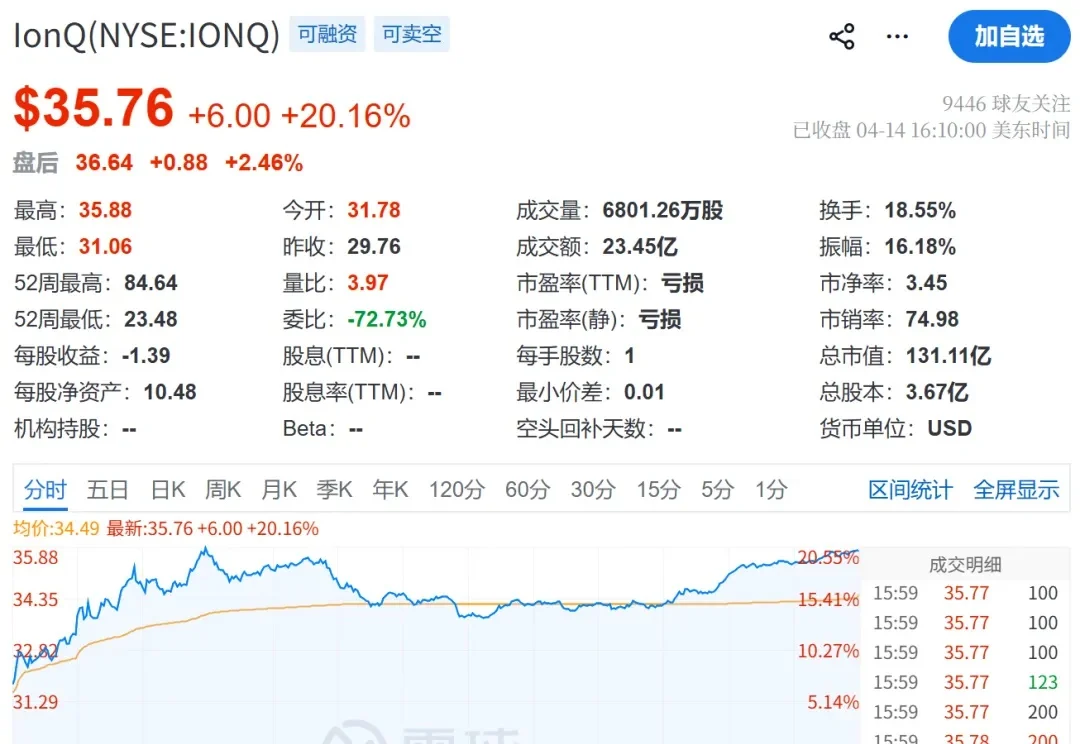
Task: Select the 1分 one-minute chart tab
Action: [x=769, y=489]
